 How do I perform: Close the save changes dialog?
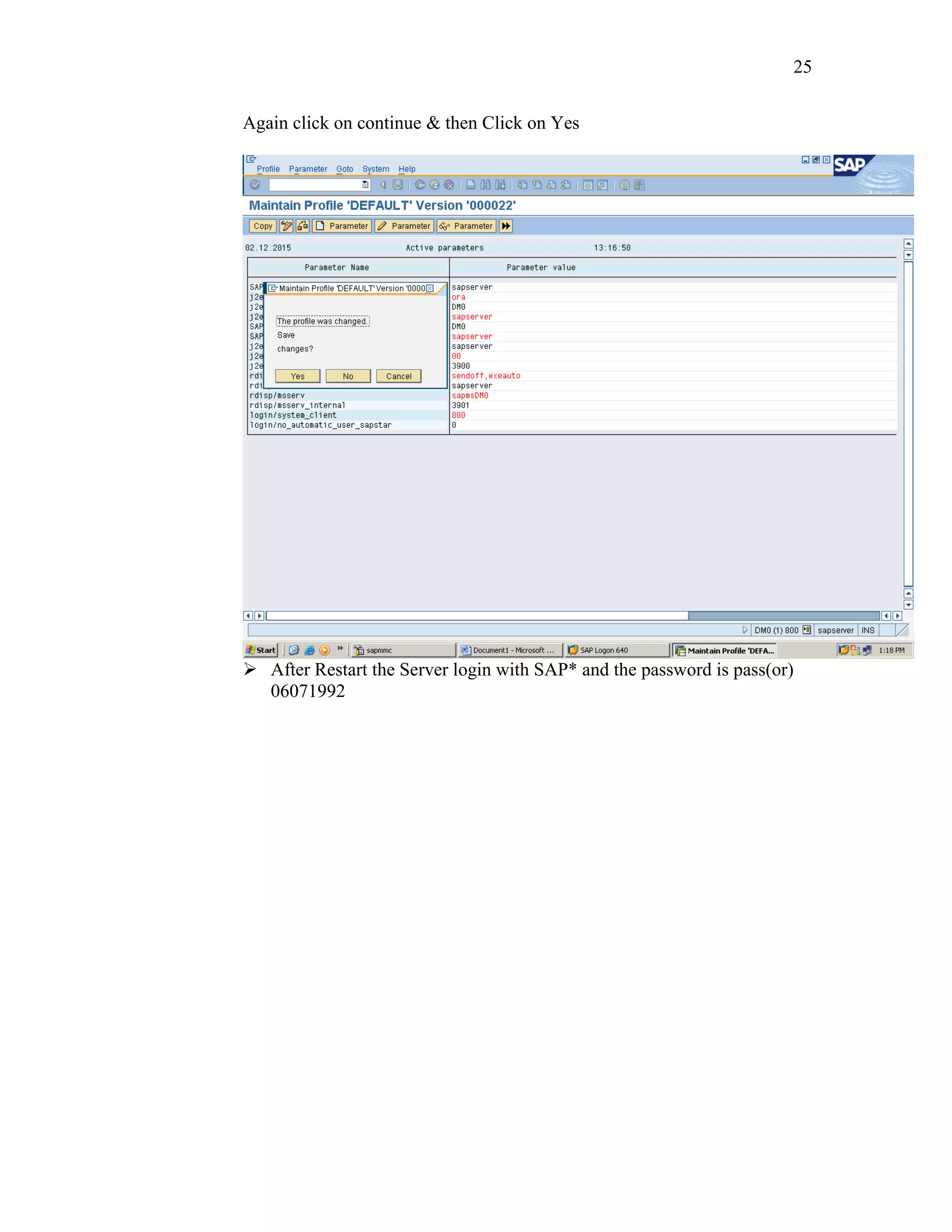click(x=430, y=288)
